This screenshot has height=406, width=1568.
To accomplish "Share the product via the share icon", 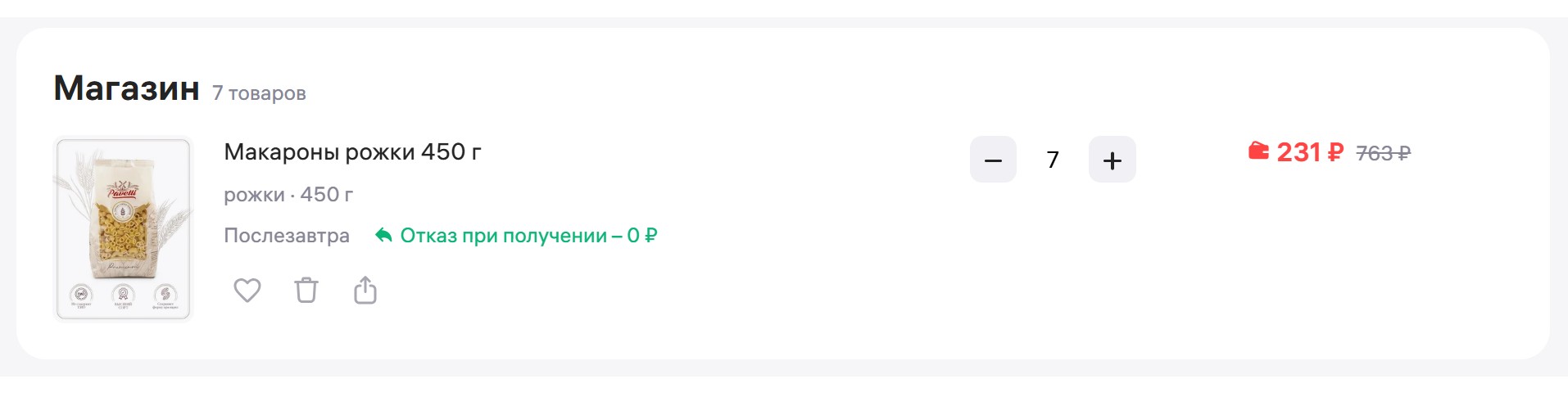I will coord(365,291).
